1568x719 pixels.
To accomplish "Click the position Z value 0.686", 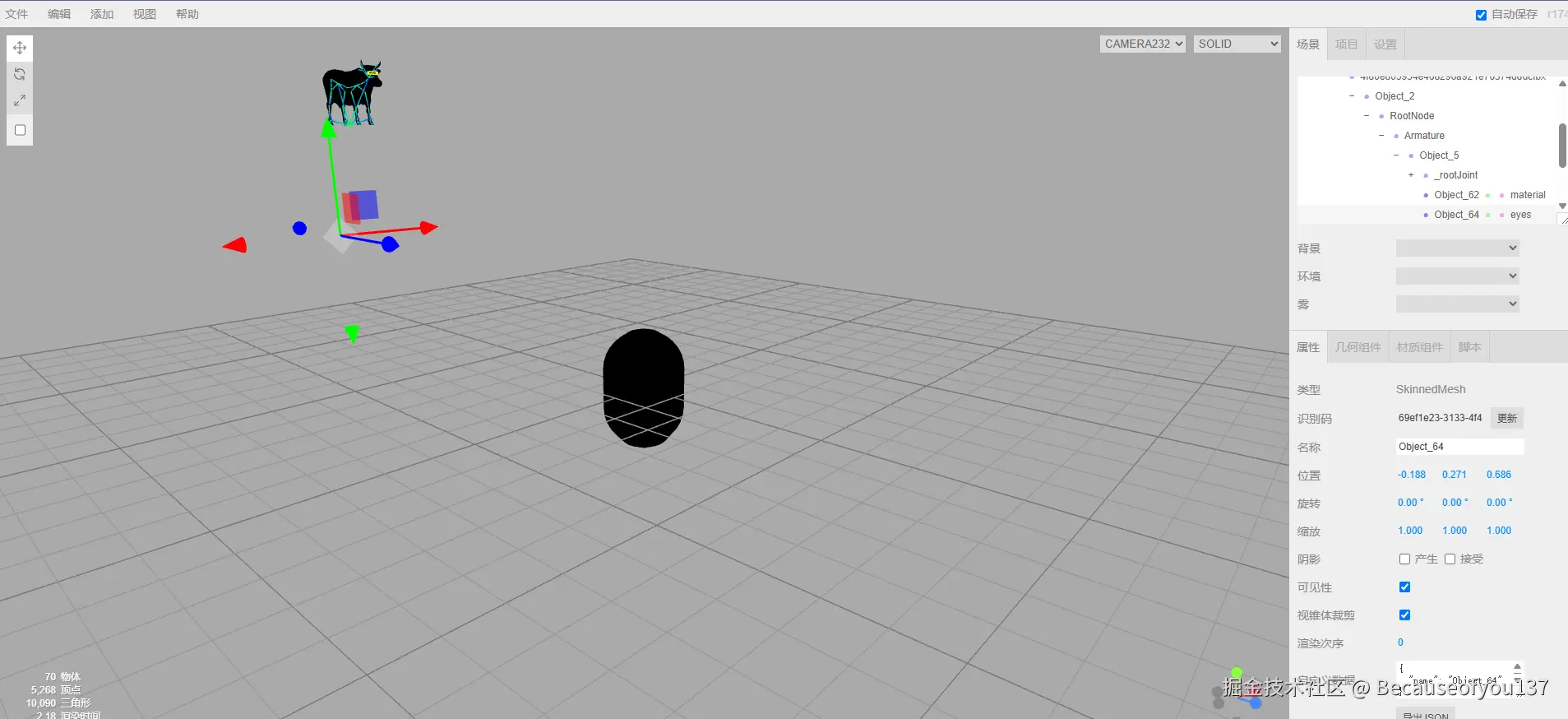I will [1499, 475].
